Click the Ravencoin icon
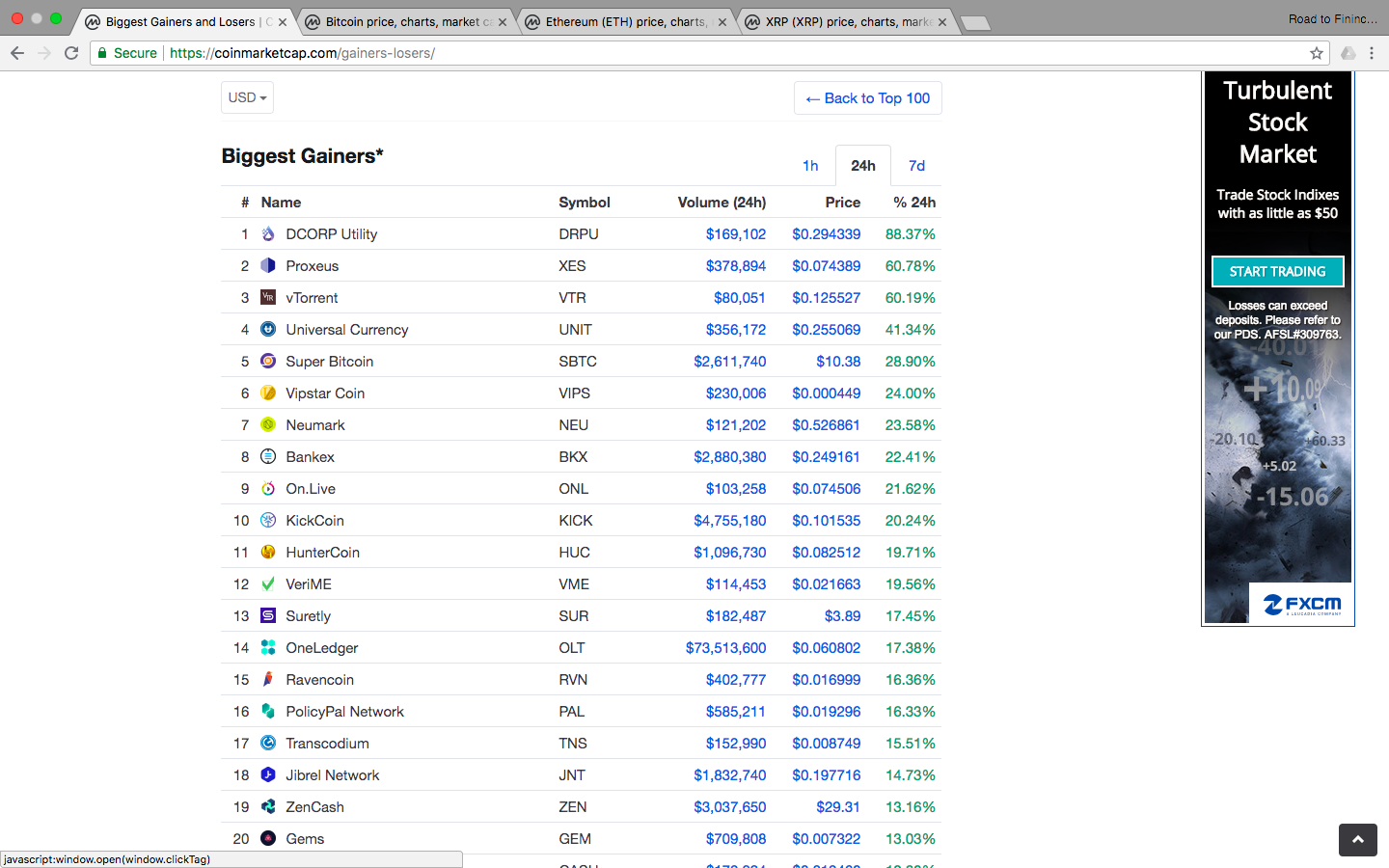The height and width of the screenshot is (868, 1389). coord(268,680)
